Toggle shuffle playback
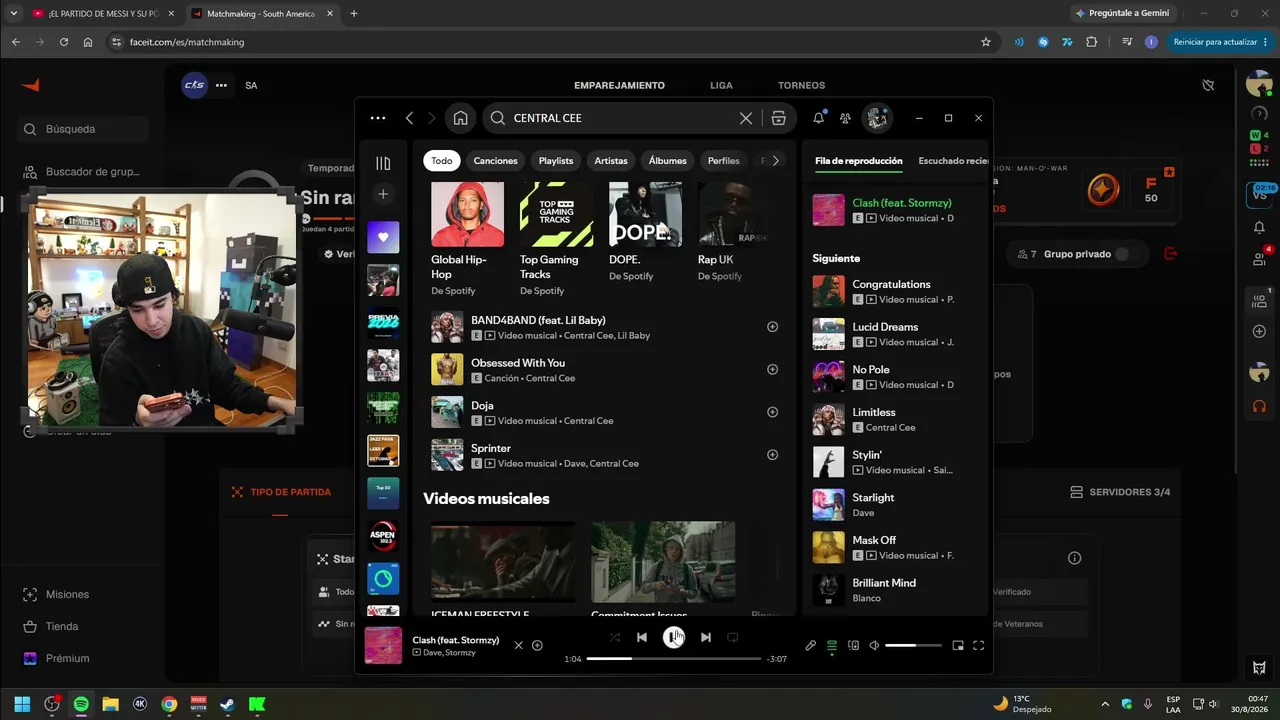 click(x=614, y=637)
